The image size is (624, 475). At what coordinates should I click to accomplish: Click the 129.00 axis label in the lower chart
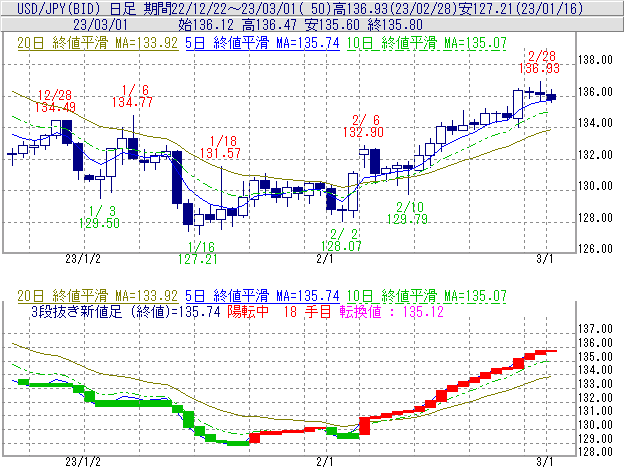595,438
